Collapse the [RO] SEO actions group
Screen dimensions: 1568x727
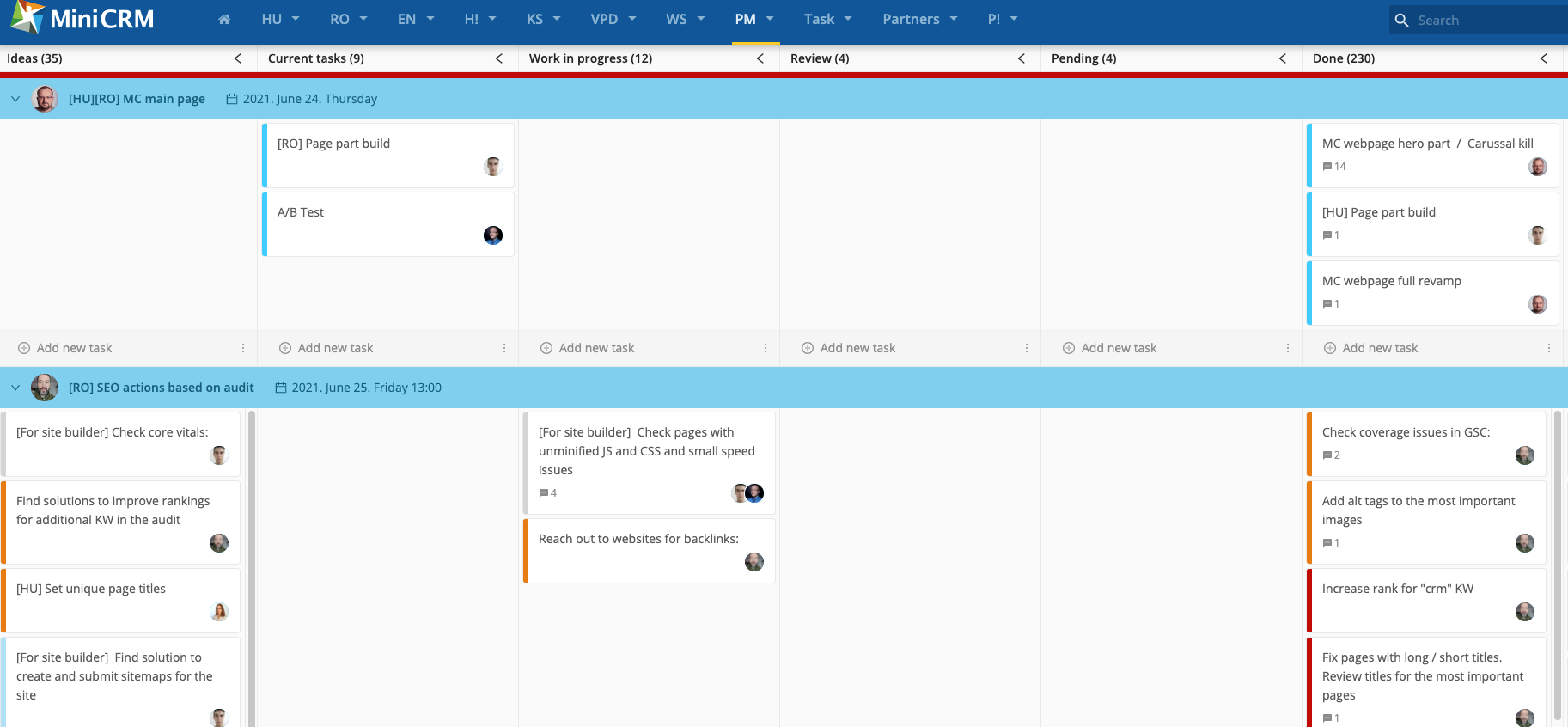tap(15, 388)
